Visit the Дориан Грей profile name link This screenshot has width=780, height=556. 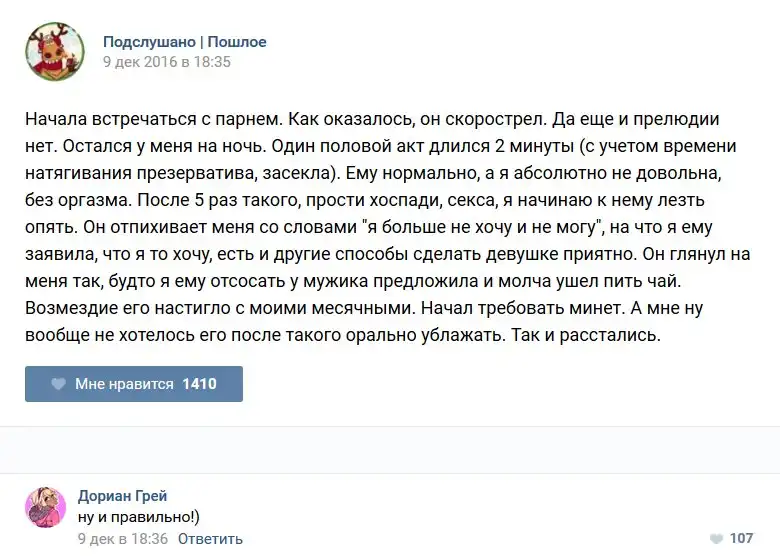click(122, 496)
